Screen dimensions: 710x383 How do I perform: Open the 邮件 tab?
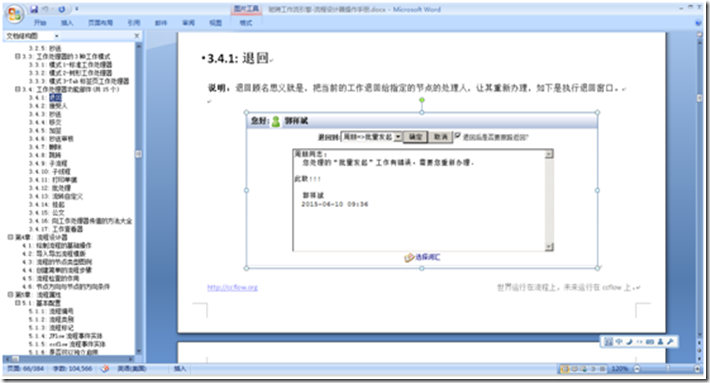tap(161, 23)
